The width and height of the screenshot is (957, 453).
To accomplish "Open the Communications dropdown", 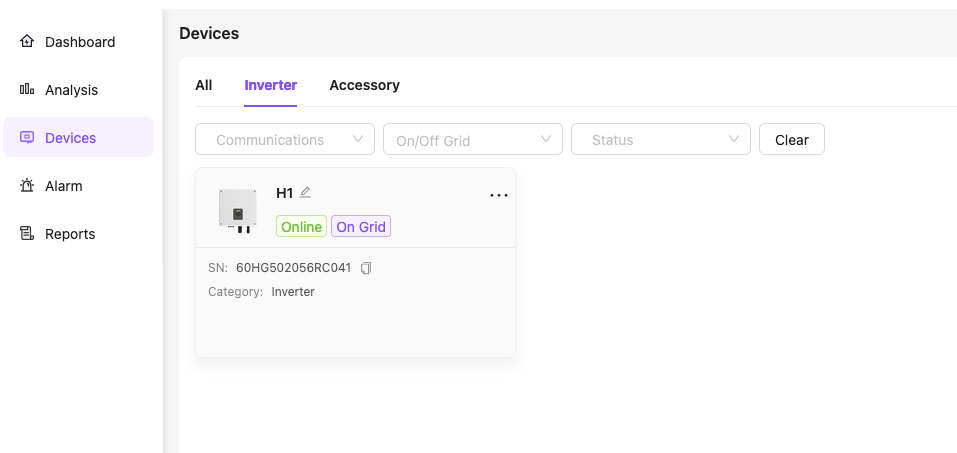I will pos(285,140).
